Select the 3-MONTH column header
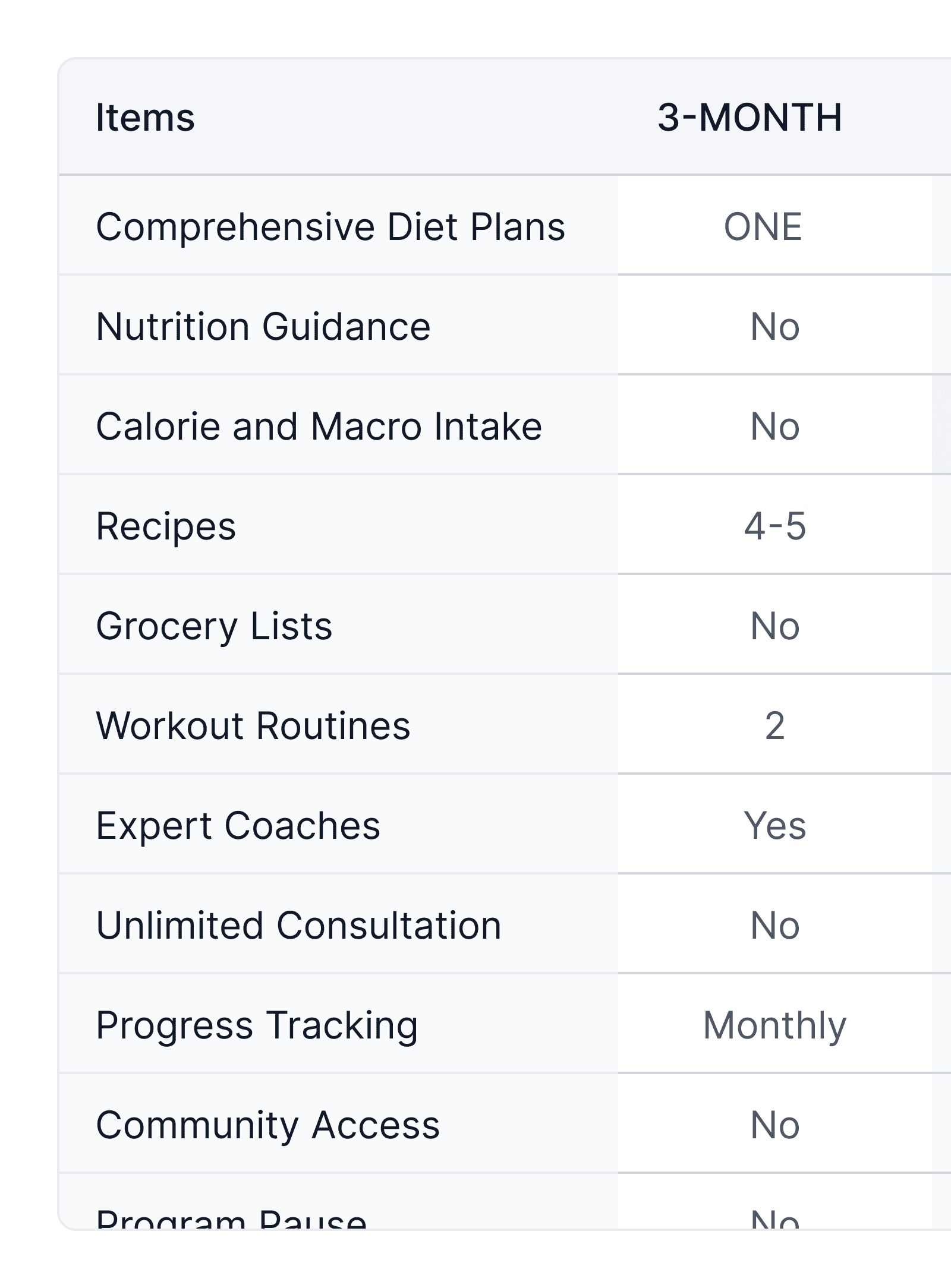951x1288 pixels. (750, 117)
